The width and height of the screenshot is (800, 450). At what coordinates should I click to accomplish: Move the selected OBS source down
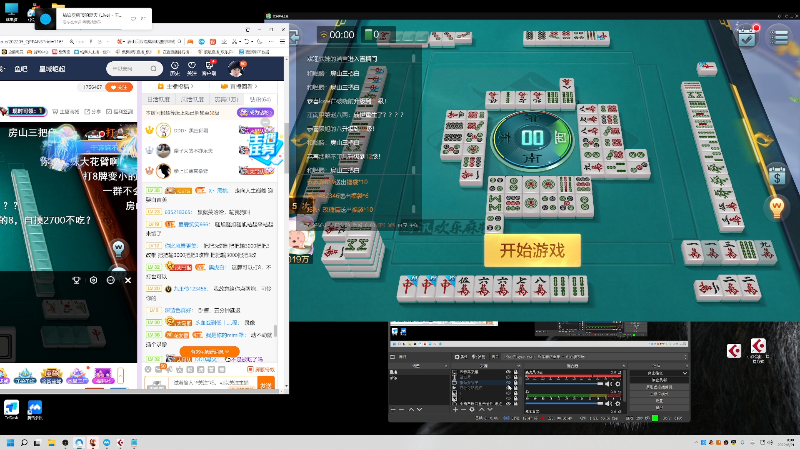click(490, 409)
